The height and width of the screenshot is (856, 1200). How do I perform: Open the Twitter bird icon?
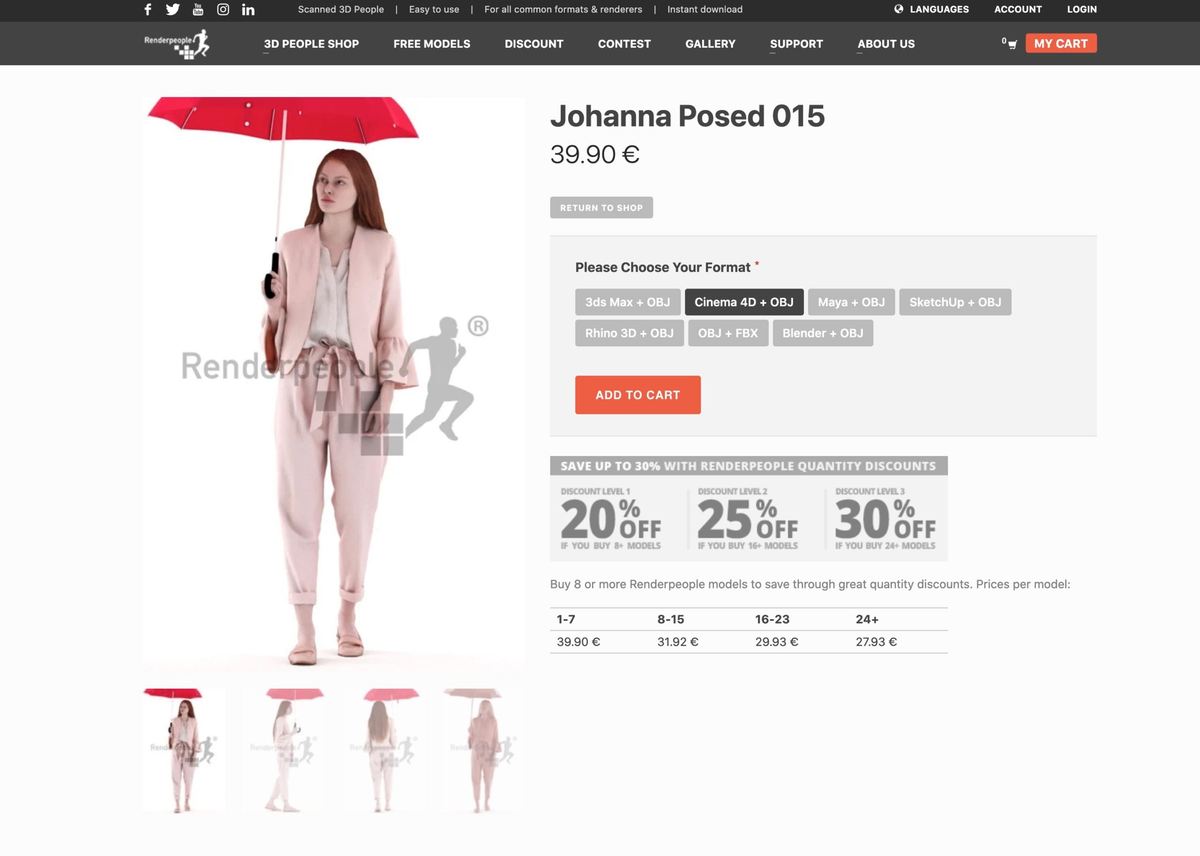click(173, 9)
